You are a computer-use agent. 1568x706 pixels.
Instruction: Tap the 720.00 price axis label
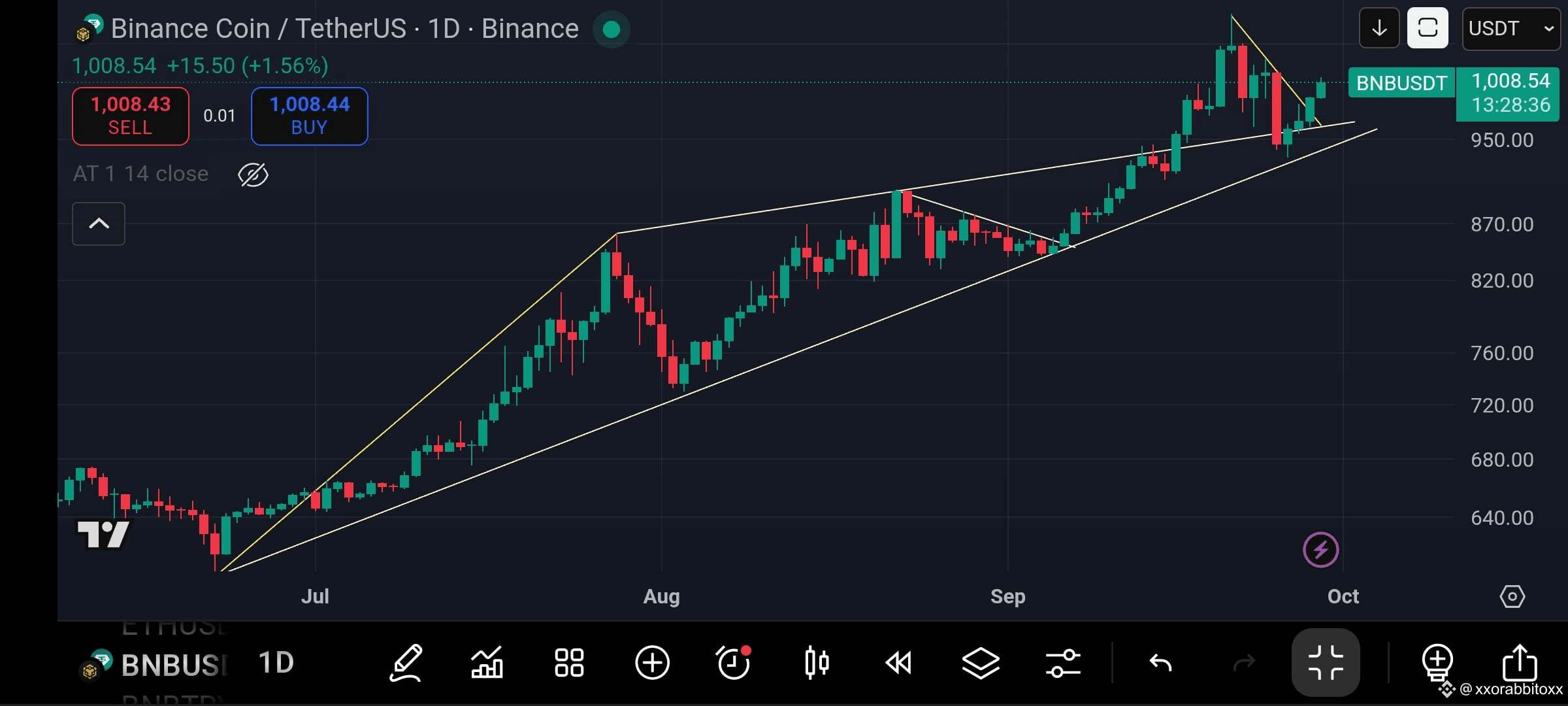1502,405
